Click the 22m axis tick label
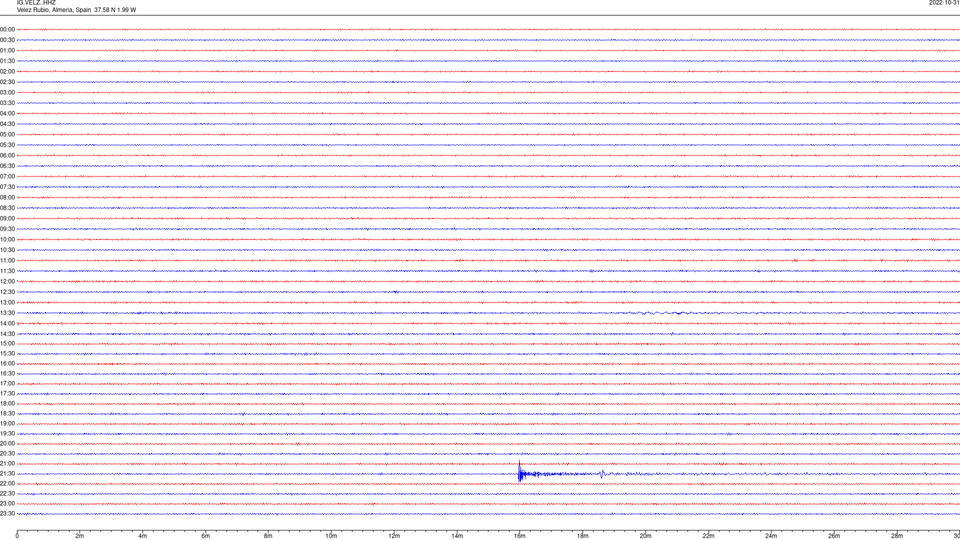 708,536
